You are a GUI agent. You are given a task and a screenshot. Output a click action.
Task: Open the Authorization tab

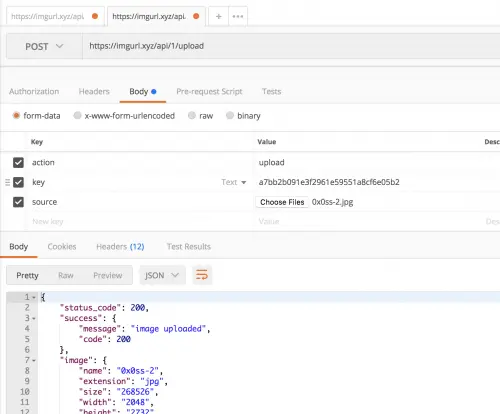[34, 91]
